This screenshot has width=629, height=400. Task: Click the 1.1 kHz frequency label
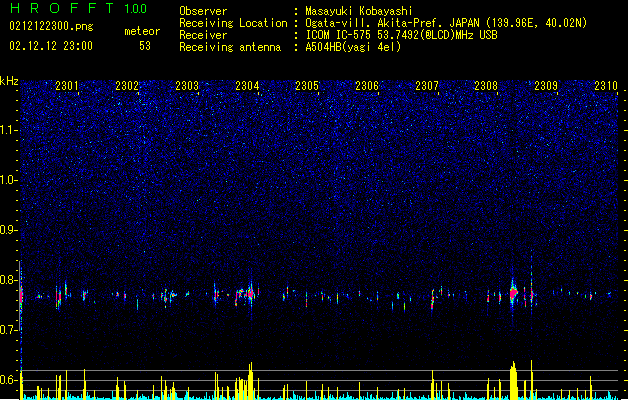click(7, 130)
